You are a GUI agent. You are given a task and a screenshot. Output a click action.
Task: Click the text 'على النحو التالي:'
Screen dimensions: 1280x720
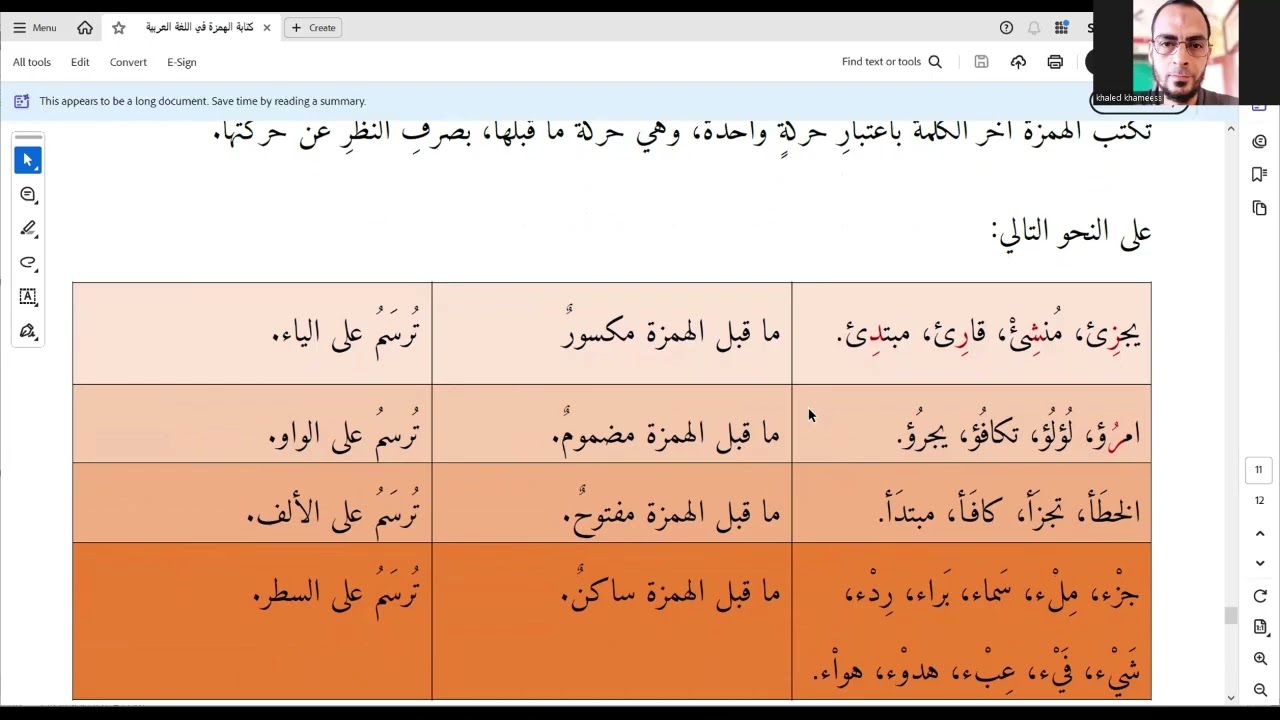pos(1071,232)
